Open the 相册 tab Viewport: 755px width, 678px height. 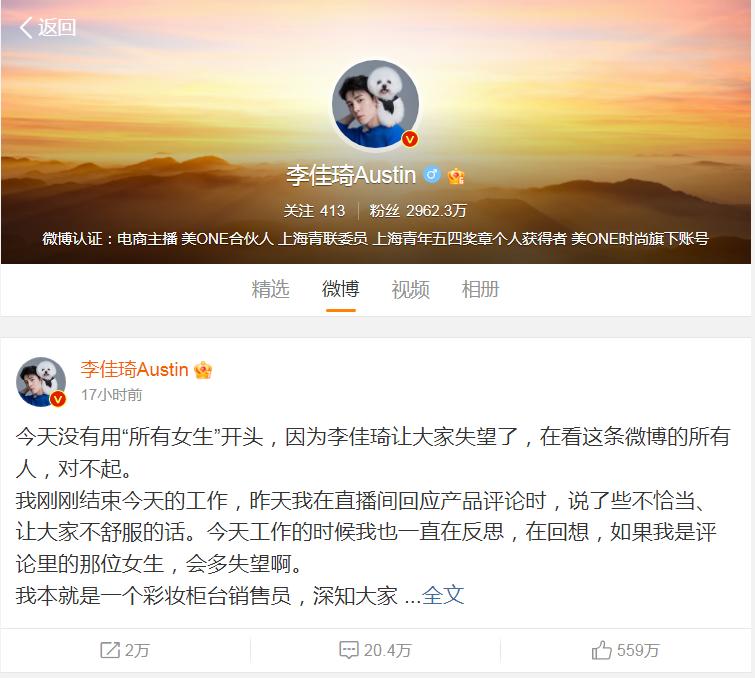(480, 289)
